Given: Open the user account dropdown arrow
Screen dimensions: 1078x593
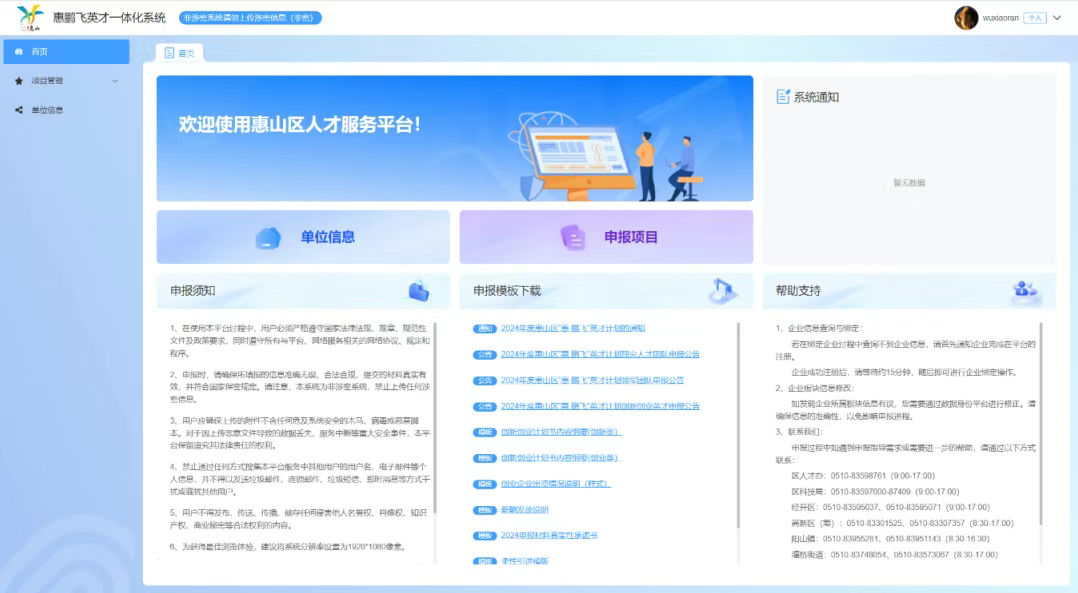Looking at the screenshot, I should pos(1056,18).
